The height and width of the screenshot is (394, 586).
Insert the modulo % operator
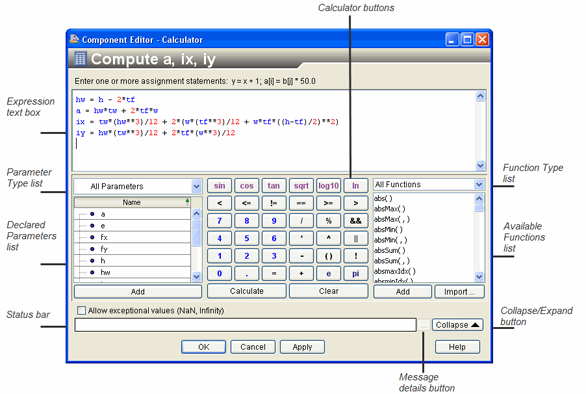[x=329, y=221]
